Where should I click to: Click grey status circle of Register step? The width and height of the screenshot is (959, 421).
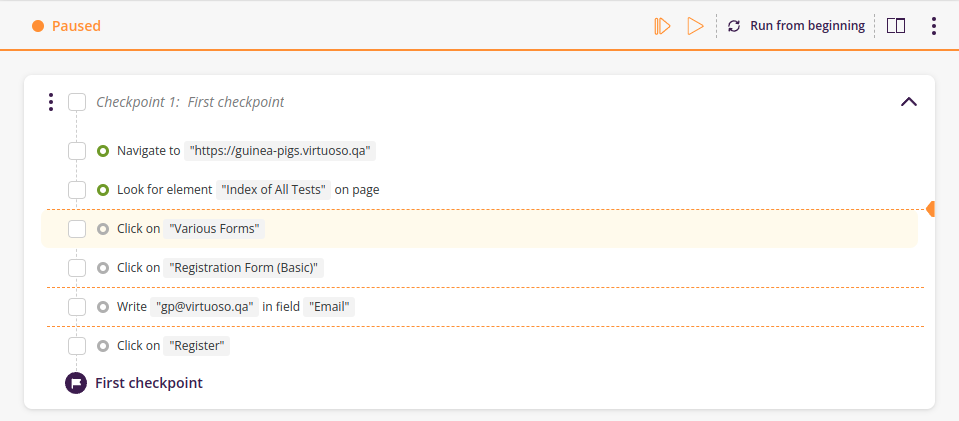103,346
